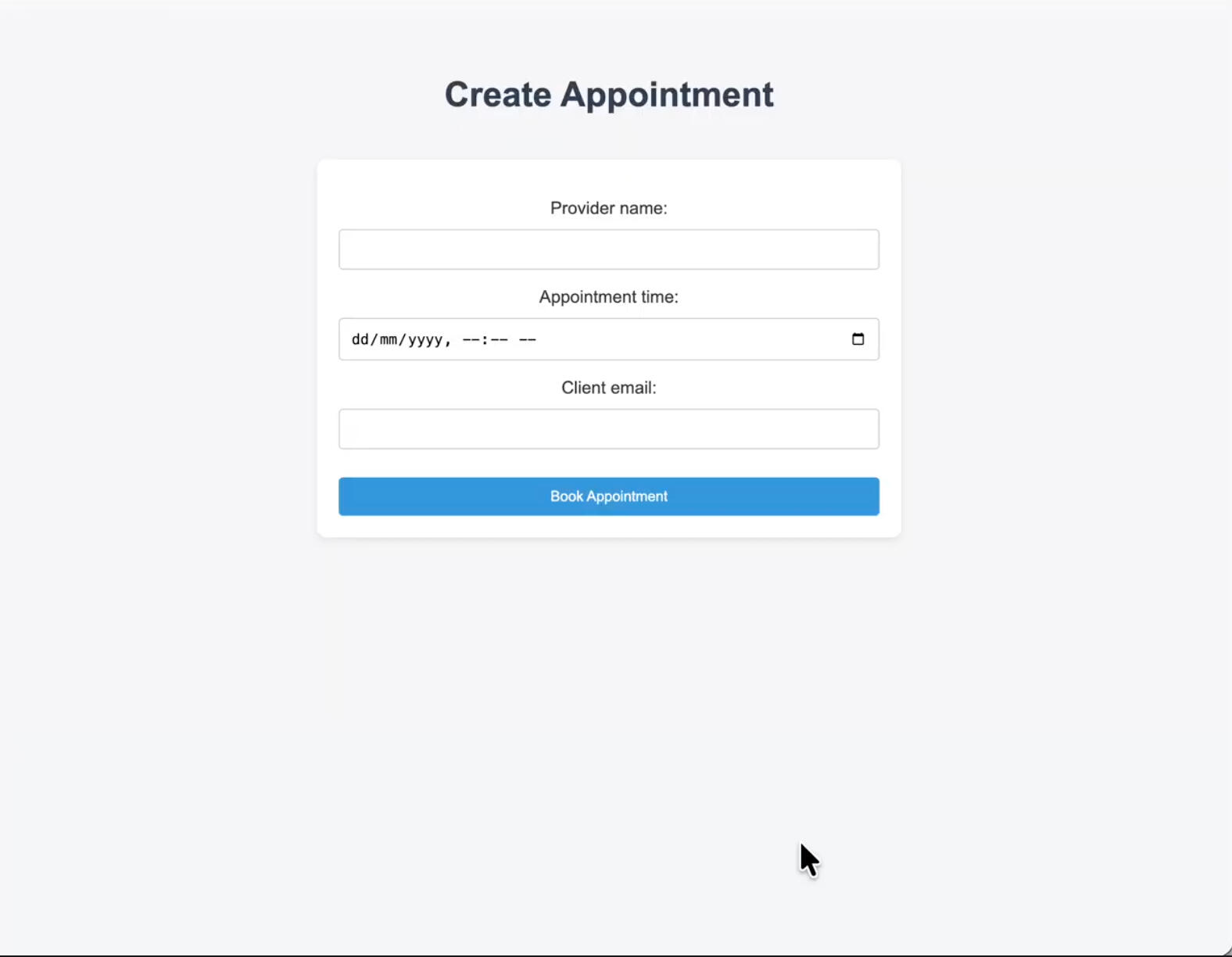Click the Client email label
This screenshot has width=1232, height=957.
608,387
